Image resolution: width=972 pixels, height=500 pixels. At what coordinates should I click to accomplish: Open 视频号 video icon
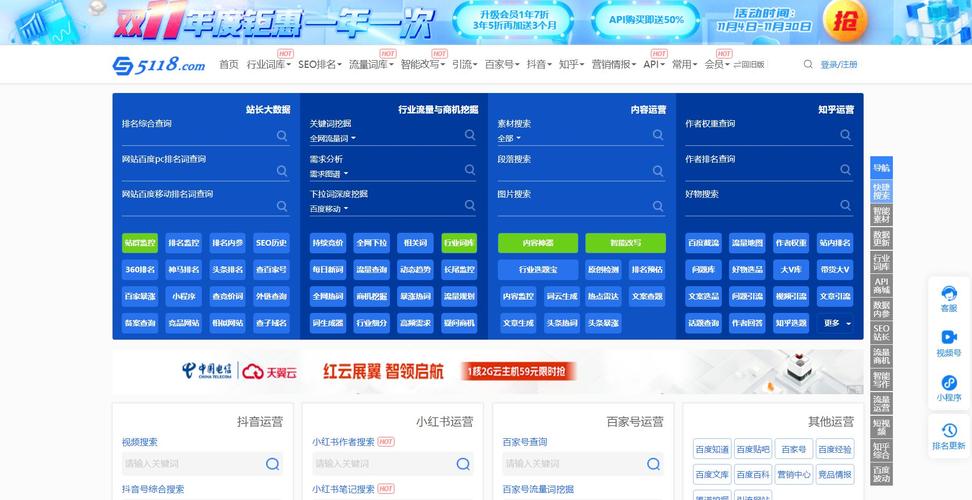[x=948, y=338]
